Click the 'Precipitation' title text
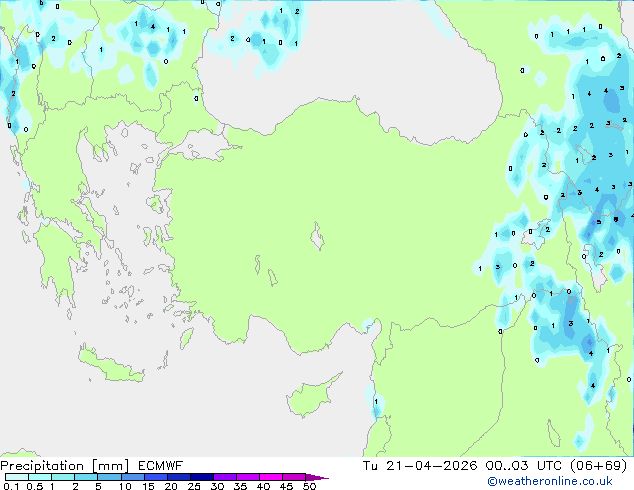Screen dimensions: 634x490 click(x=42, y=466)
